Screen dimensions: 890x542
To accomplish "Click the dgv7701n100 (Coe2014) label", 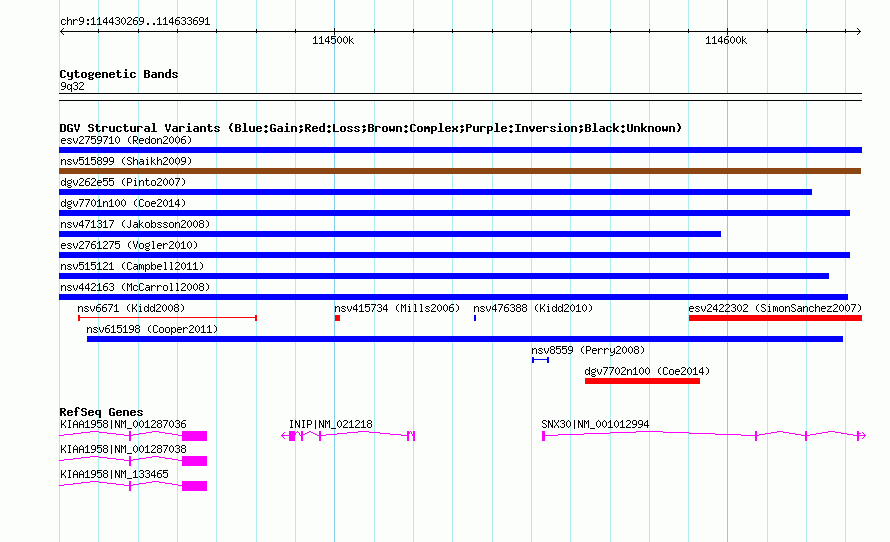I will pos(123,203).
